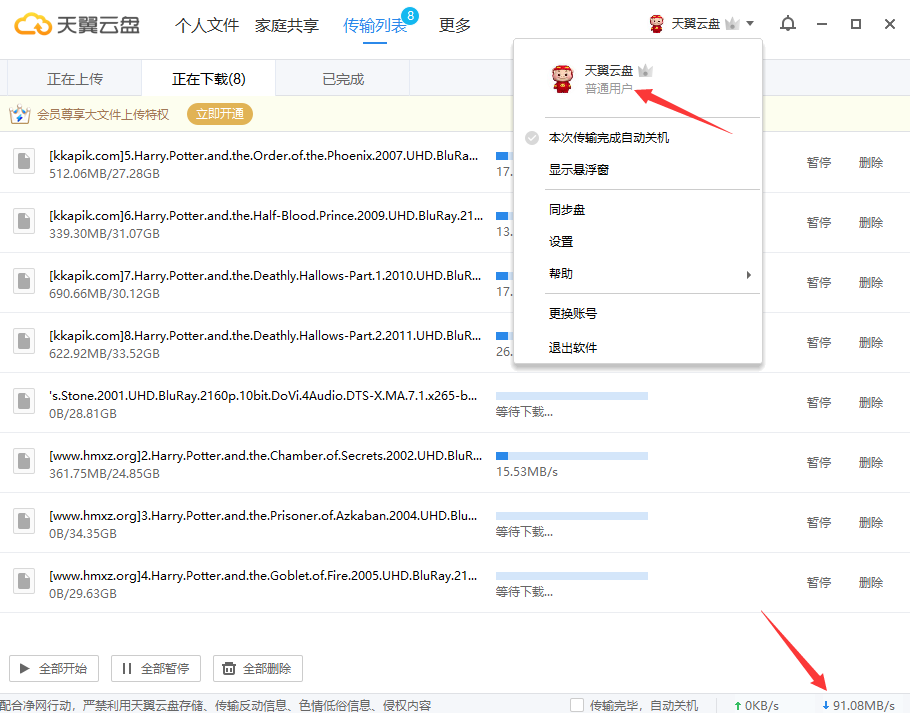The width and height of the screenshot is (910, 713).
Task: Delete the Half-Blood Prince download
Action: 870,222
